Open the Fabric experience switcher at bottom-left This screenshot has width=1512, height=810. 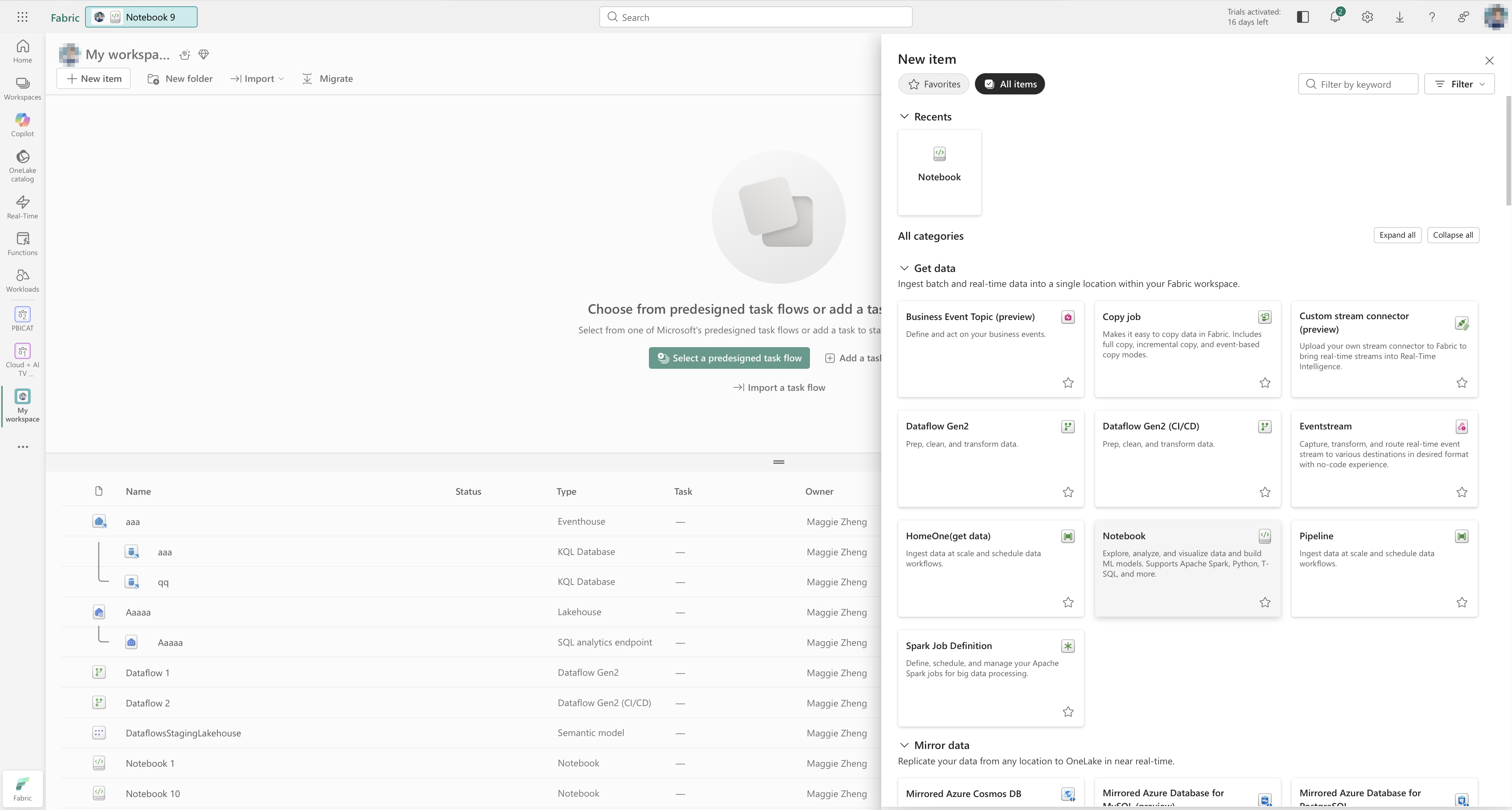pyautogui.click(x=22, y=789)
